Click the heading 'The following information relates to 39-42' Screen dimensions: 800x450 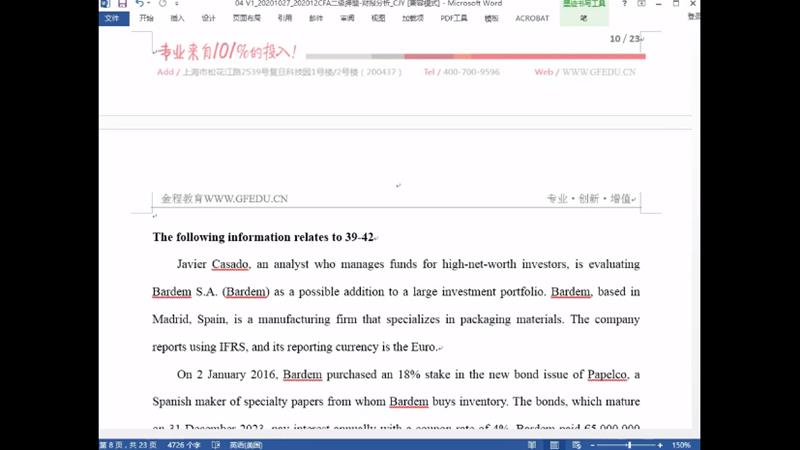(263, 237)
